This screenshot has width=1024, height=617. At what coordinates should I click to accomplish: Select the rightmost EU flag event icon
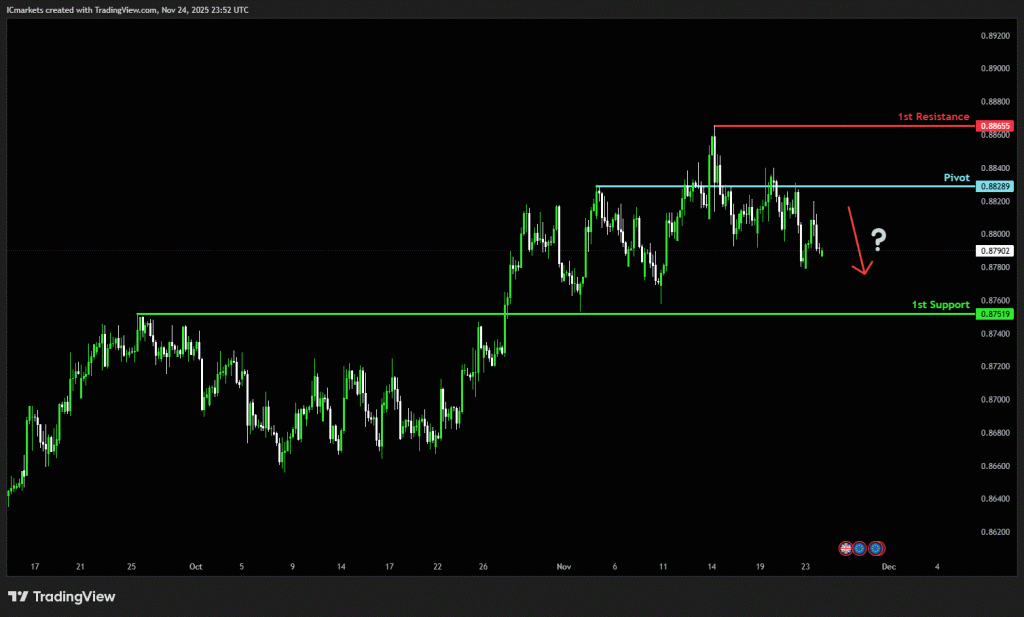pos(877,548)
